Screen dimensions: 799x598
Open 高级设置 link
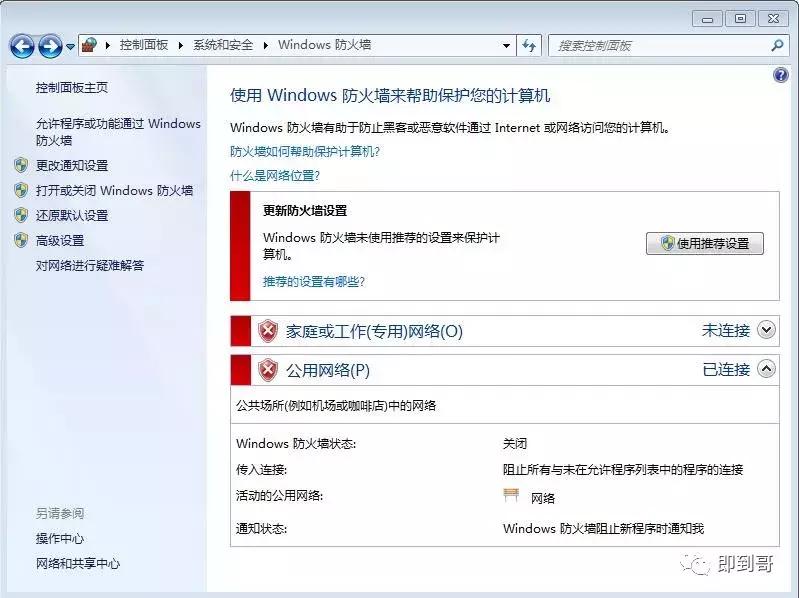click(60, 240)
